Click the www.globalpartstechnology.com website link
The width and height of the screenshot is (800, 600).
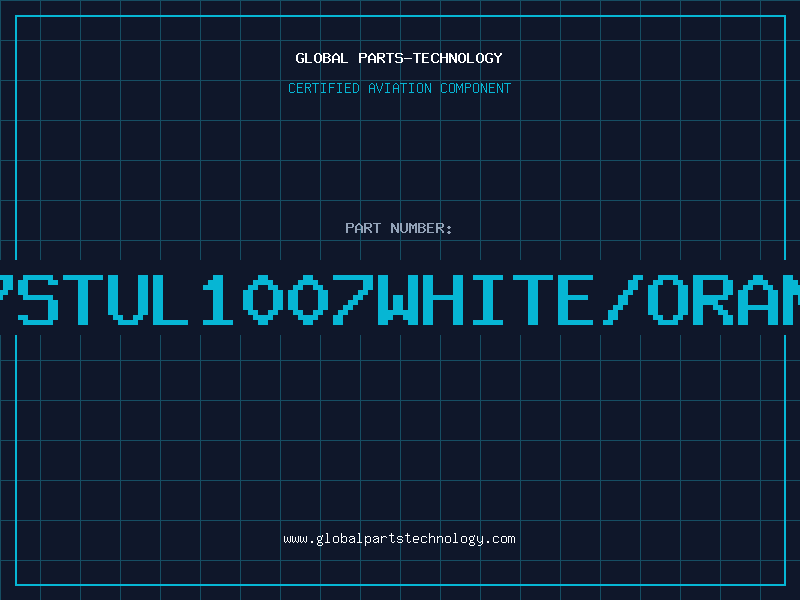tap(399, 539)
